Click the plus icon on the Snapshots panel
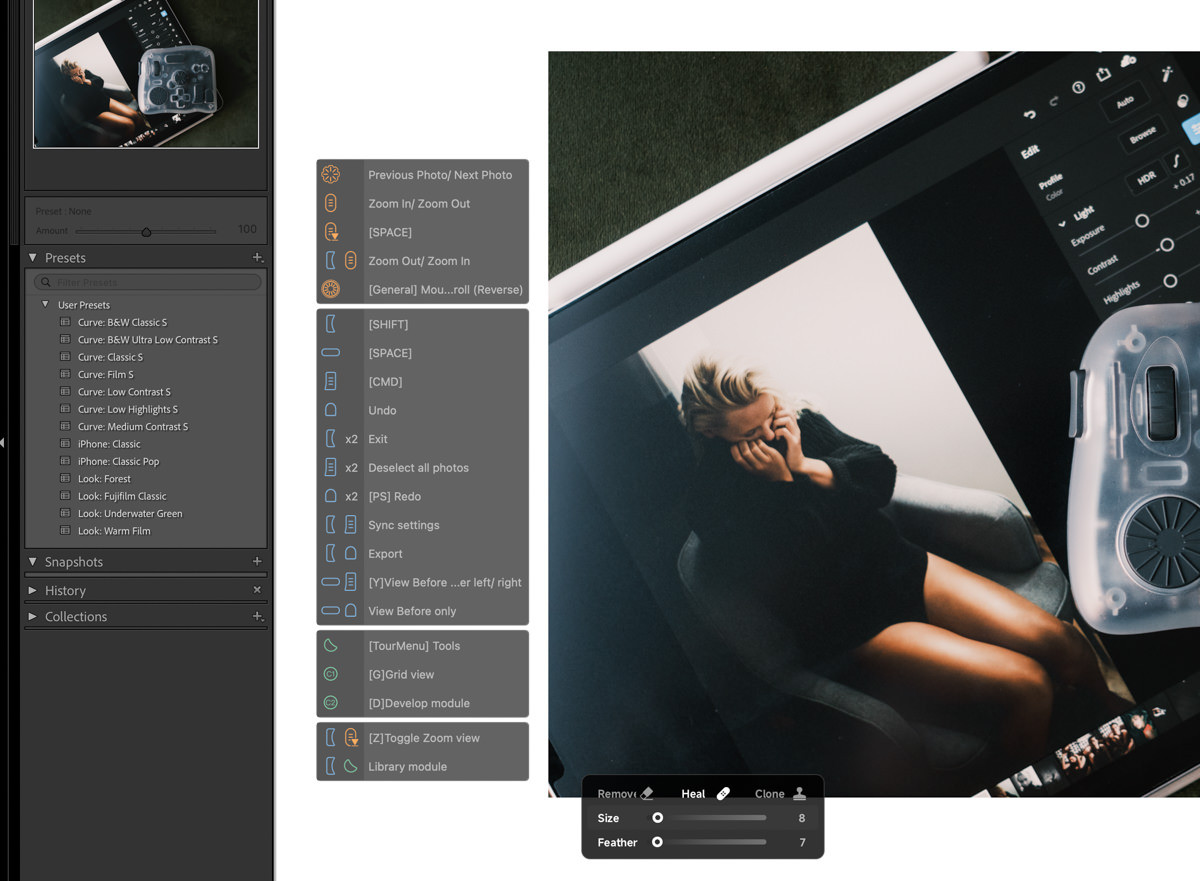1200x881 pixels. click(x=257, y=561)
